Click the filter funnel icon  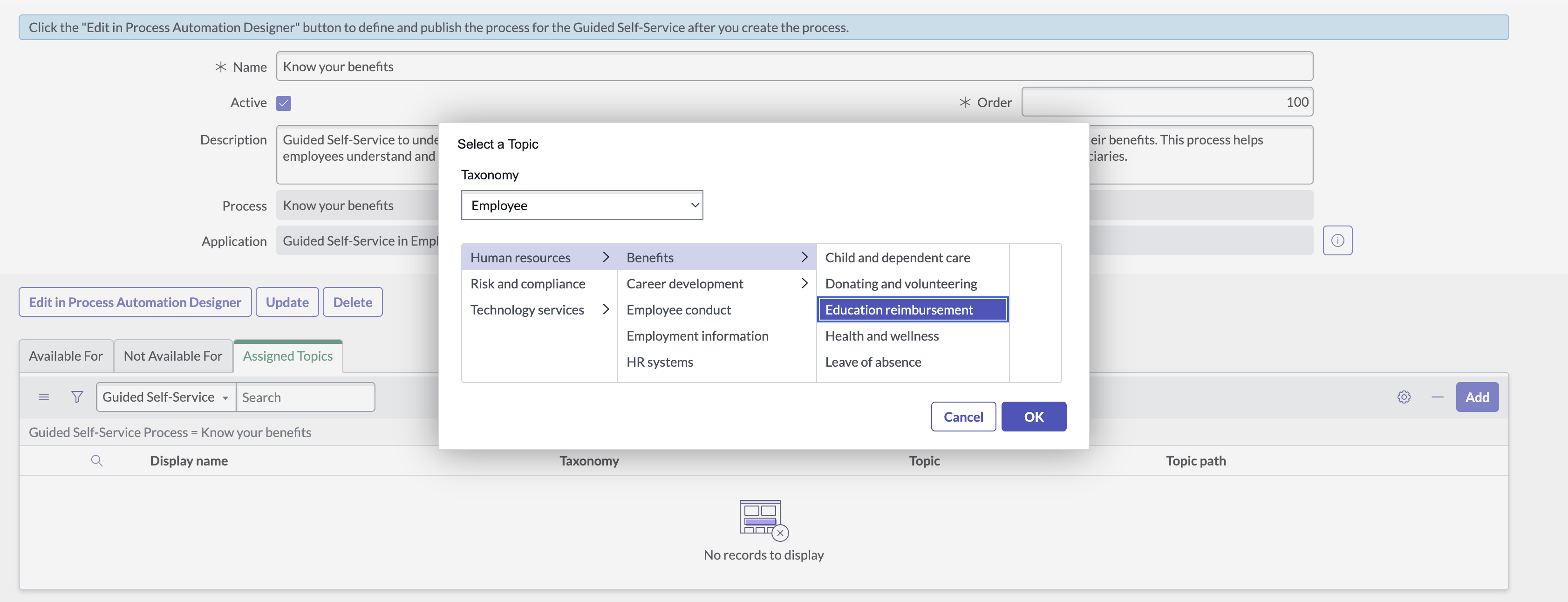(77, 397)
